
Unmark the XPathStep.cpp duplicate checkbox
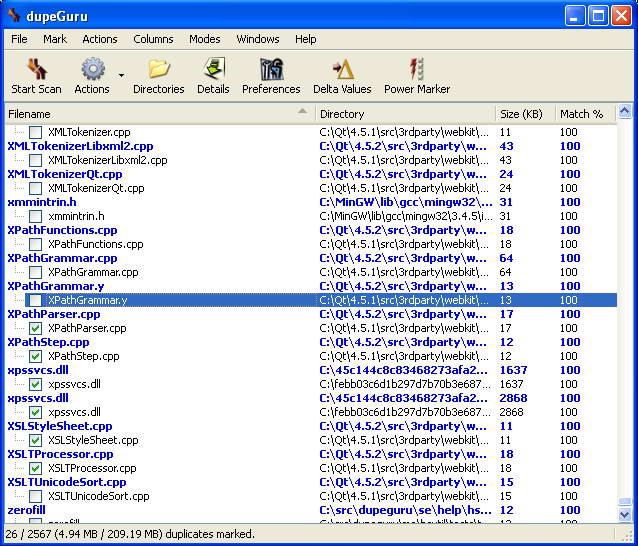click(x=35, y=356)
